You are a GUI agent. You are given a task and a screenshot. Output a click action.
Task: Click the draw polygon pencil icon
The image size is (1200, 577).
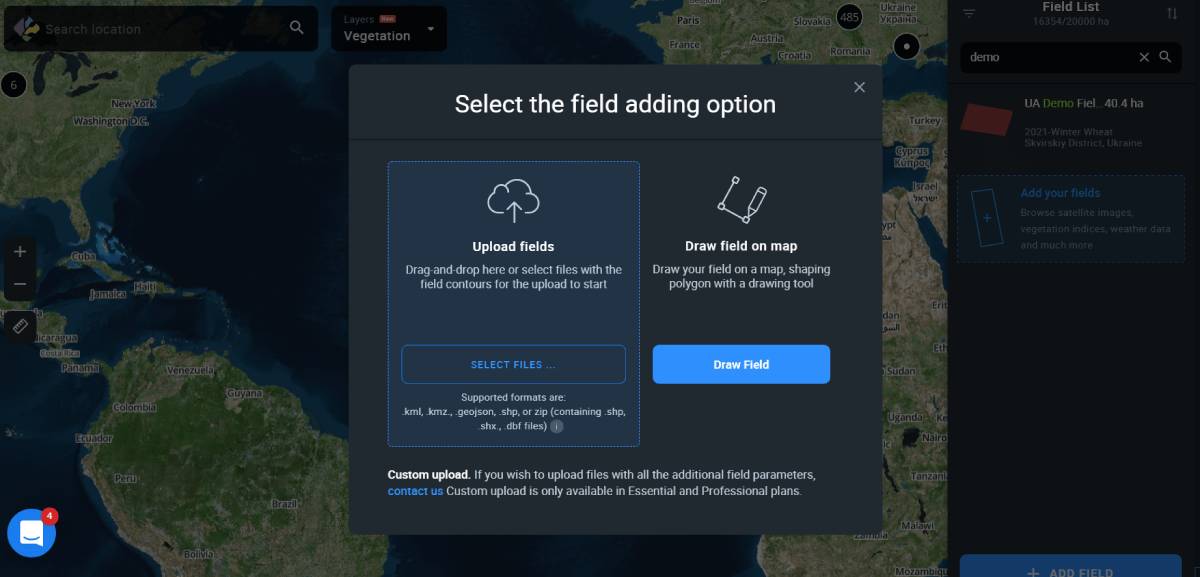click(x=741, y=200)
